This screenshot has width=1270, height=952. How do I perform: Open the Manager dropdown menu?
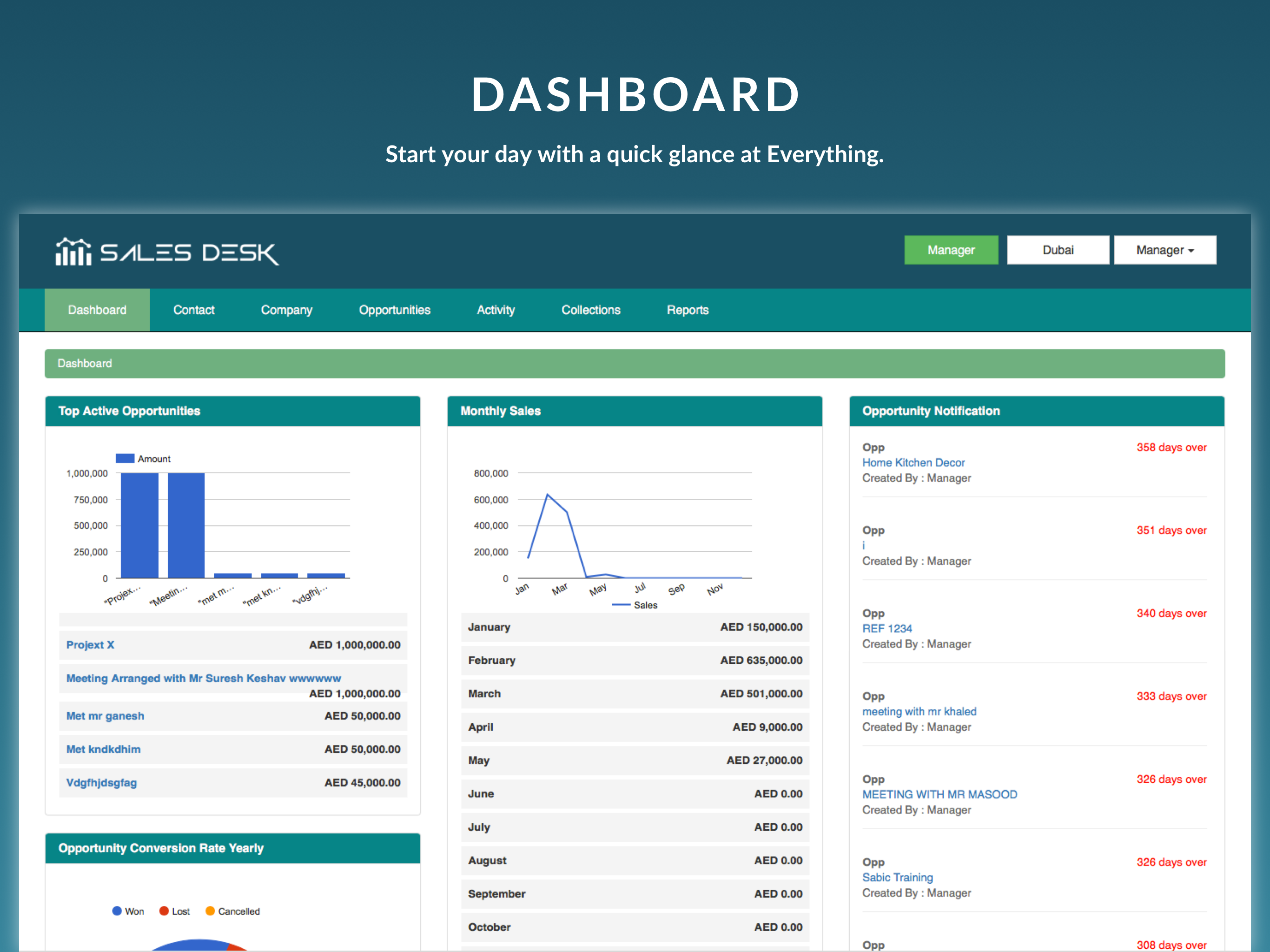(1165, 250)
